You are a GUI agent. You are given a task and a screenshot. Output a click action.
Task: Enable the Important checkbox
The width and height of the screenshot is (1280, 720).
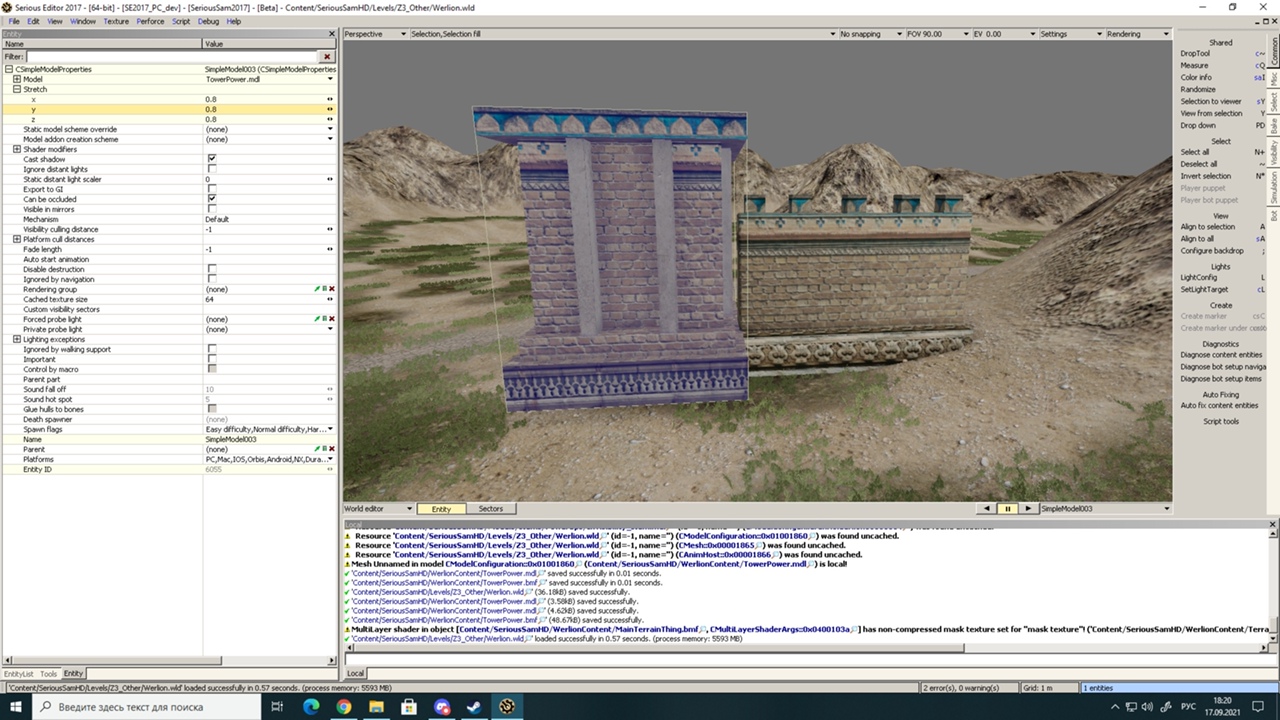(212, 359)
